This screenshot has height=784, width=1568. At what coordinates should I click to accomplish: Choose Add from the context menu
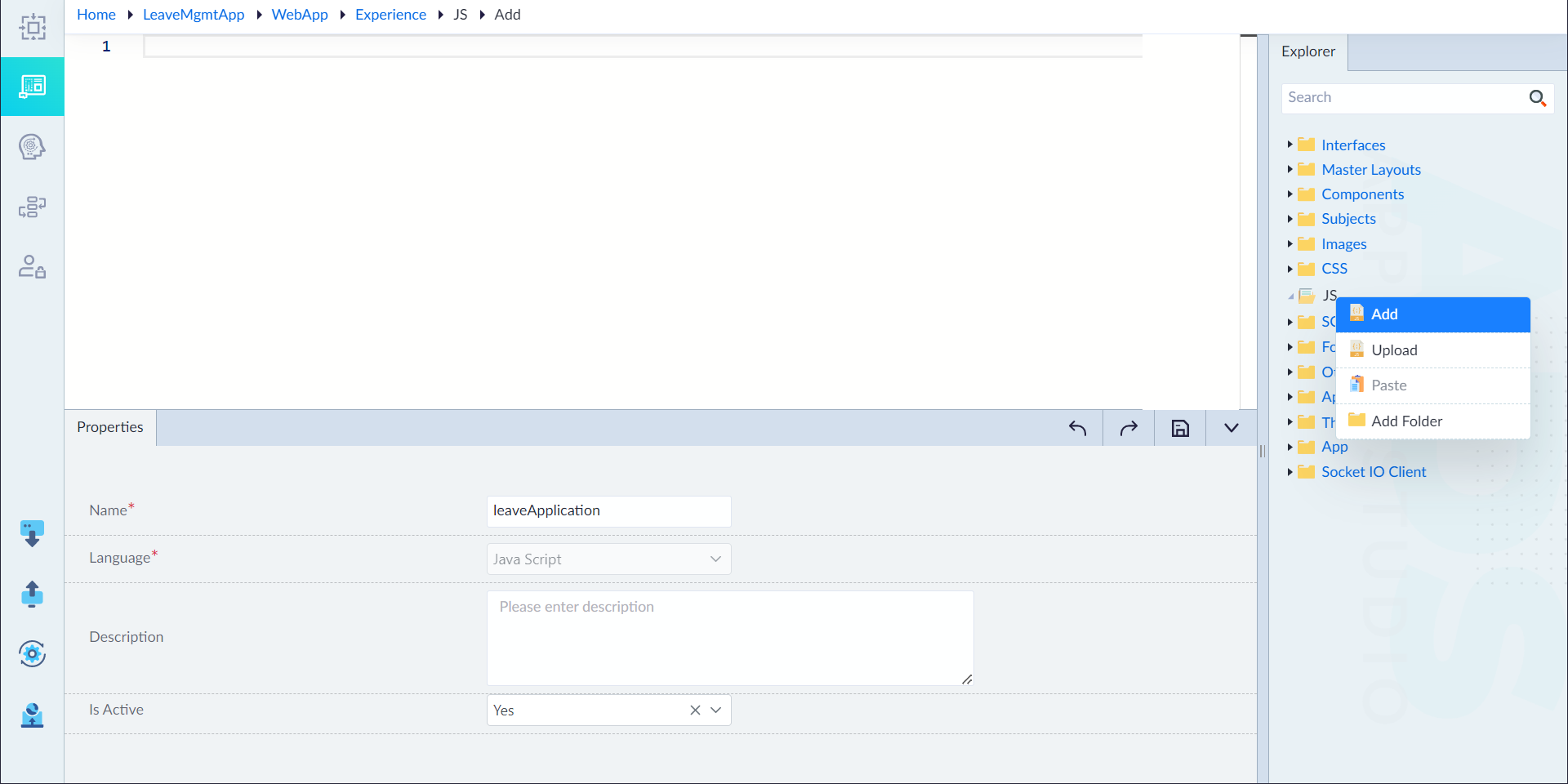(1432, 314)
